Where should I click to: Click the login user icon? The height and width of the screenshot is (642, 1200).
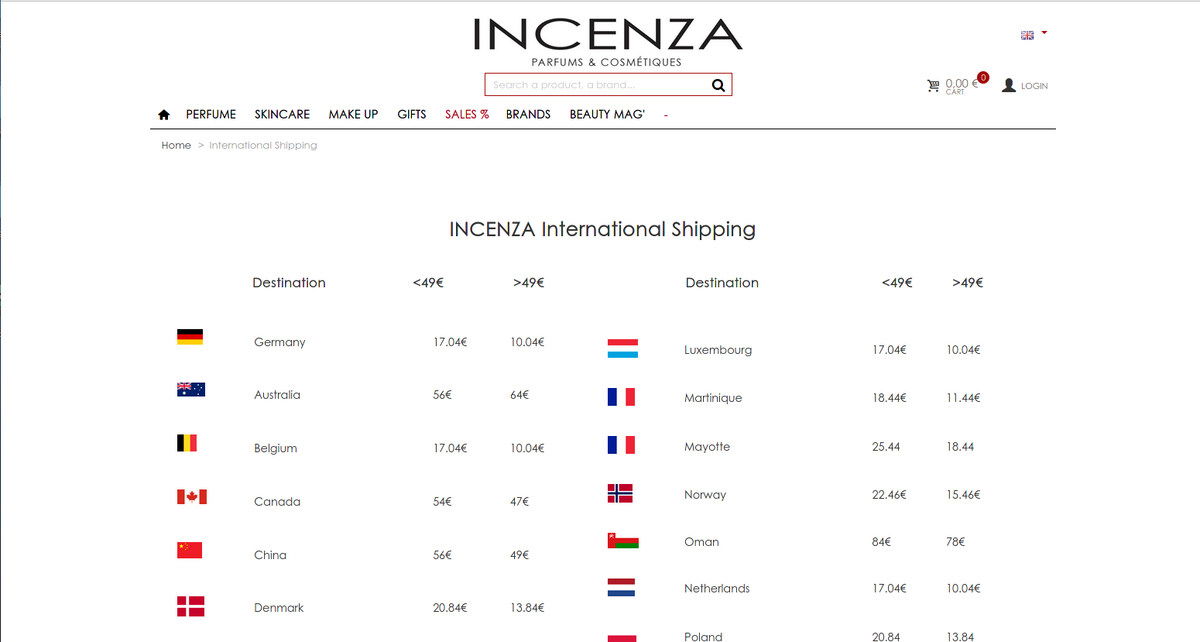1008,85
